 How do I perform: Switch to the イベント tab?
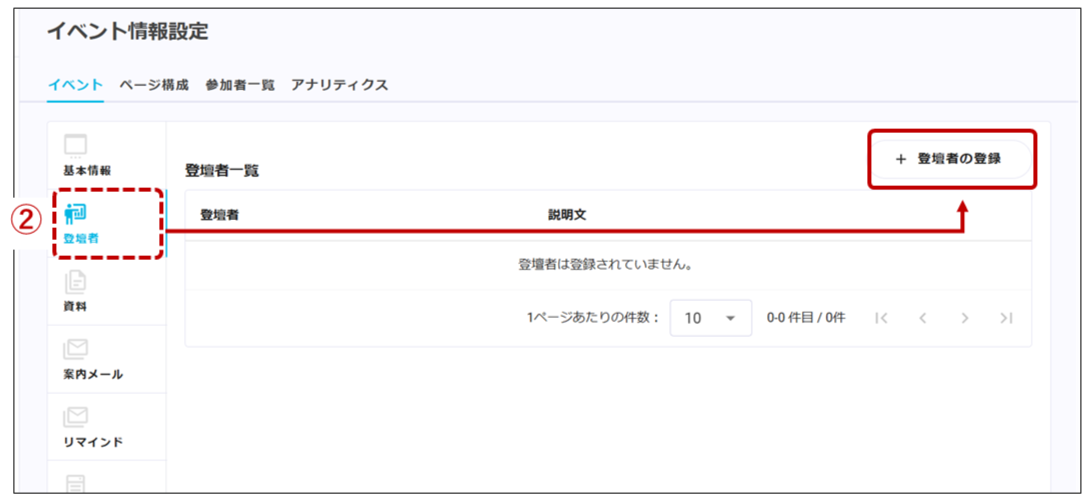click(x=75, y=85)
